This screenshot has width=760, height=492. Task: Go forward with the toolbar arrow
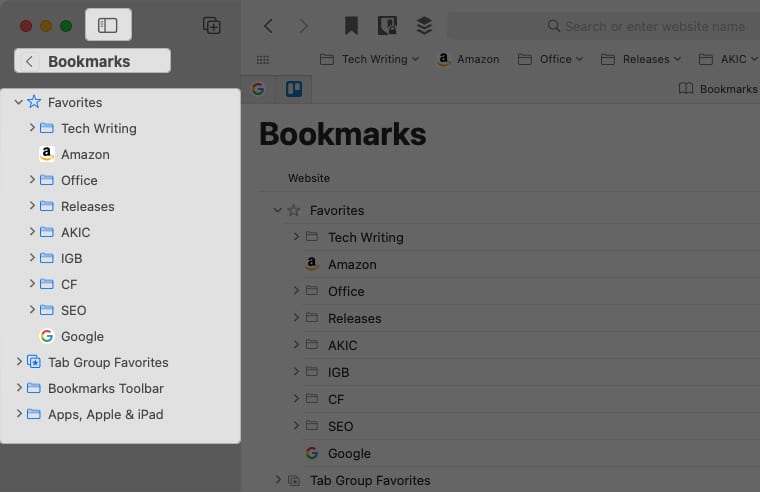[x=303, y=26]
